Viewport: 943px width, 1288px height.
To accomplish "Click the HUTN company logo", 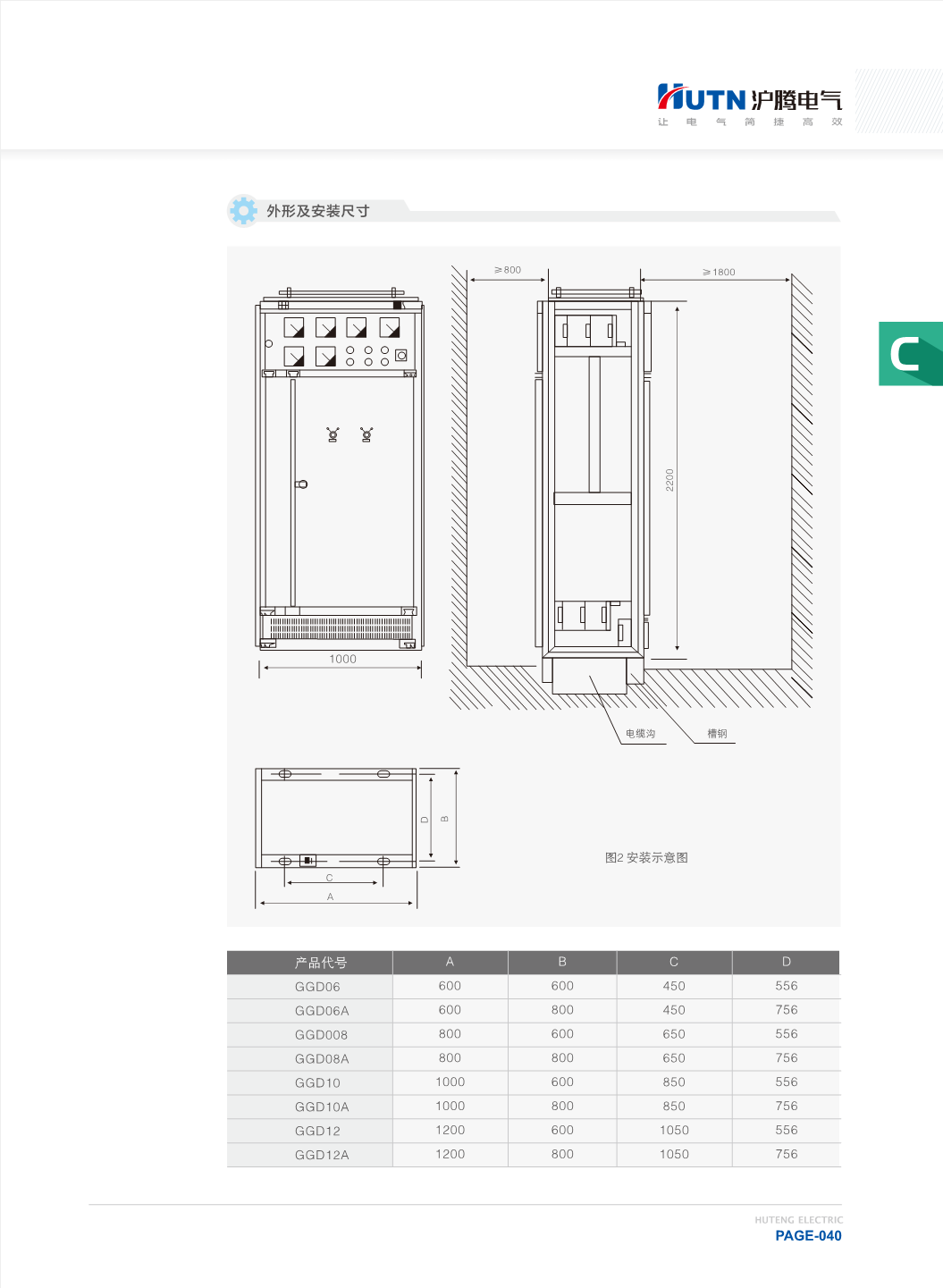I will click(749, 99).
